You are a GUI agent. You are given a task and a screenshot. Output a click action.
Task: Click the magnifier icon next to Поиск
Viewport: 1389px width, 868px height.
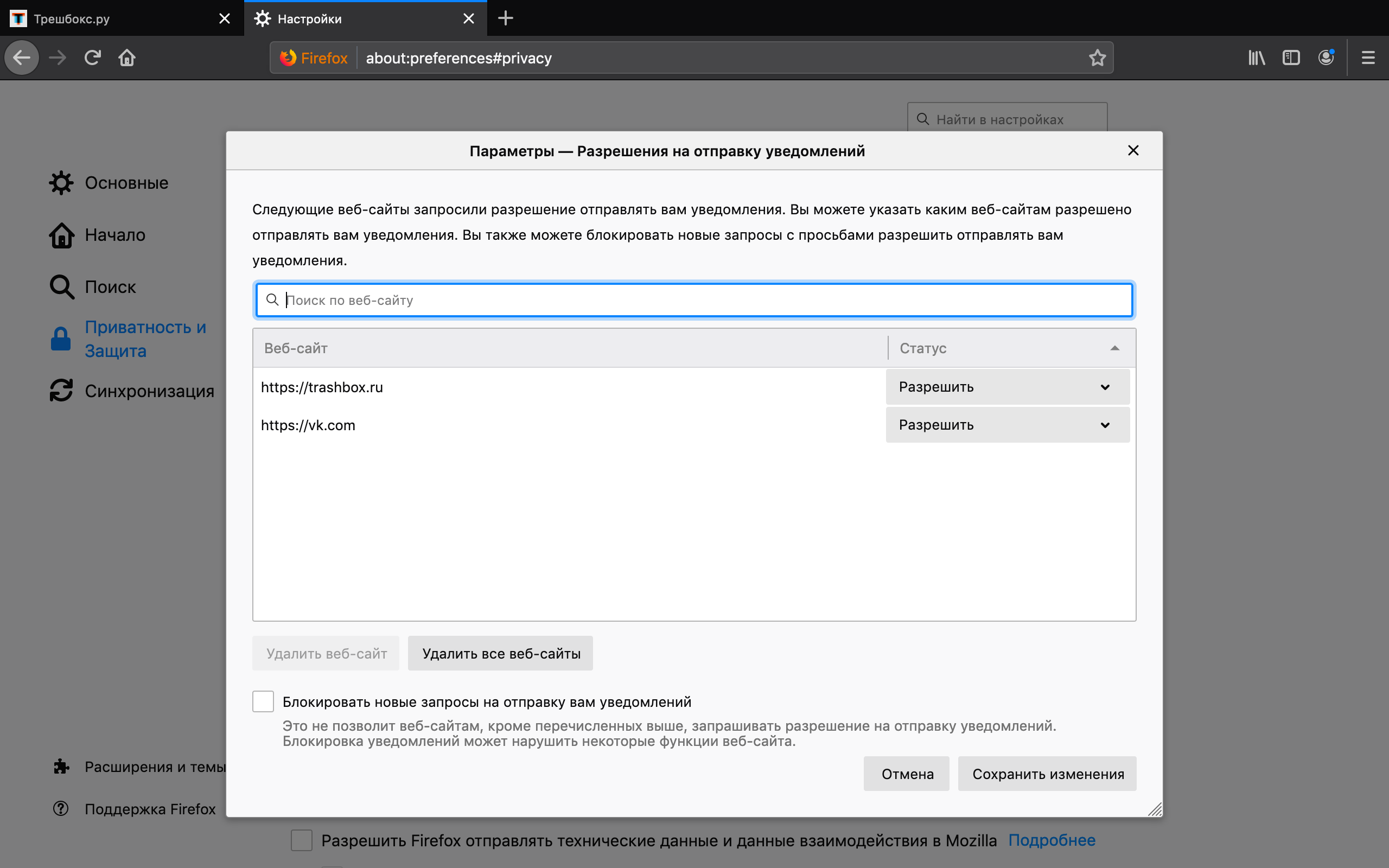point(61,286)
